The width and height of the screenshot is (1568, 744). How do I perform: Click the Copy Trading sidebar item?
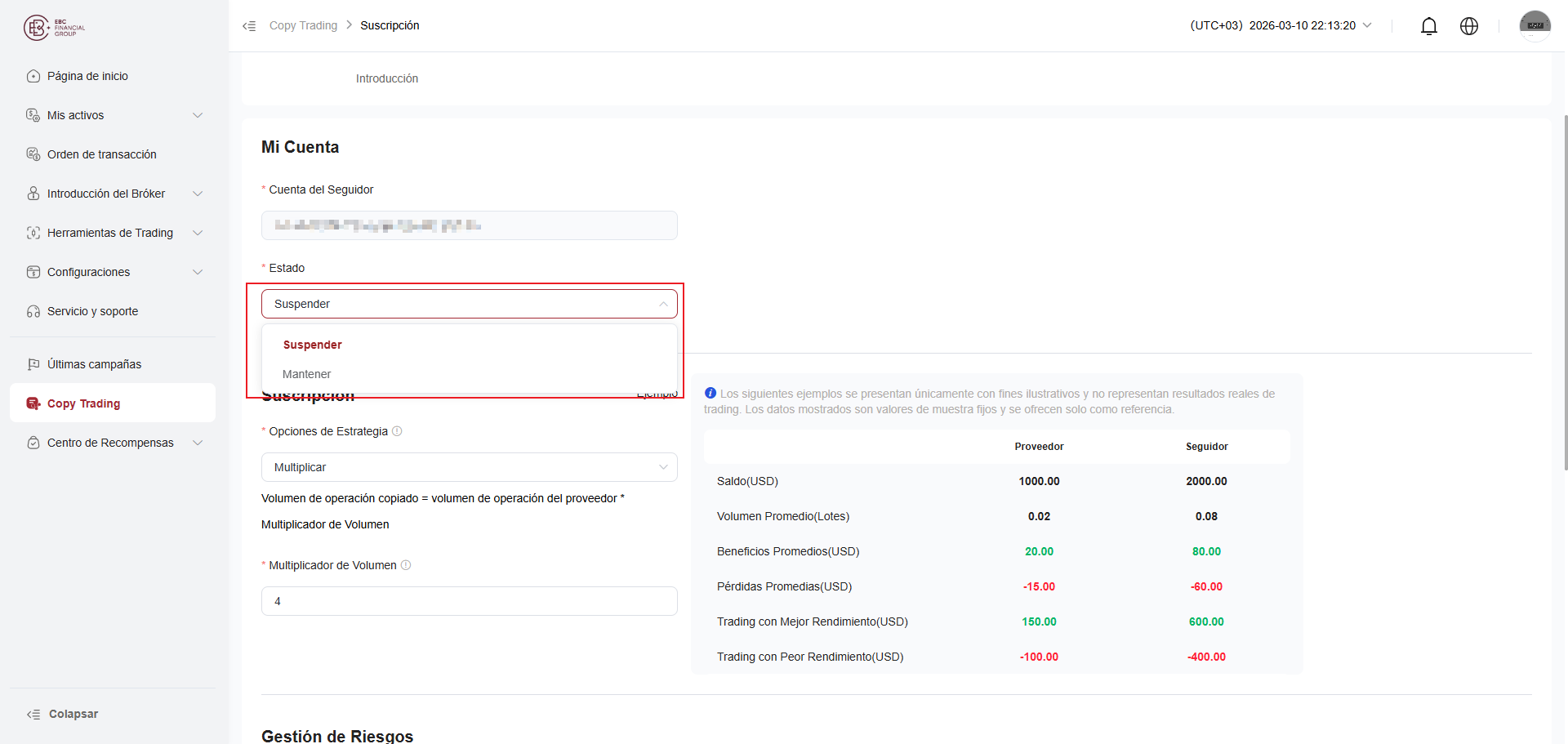coord(113,403)
